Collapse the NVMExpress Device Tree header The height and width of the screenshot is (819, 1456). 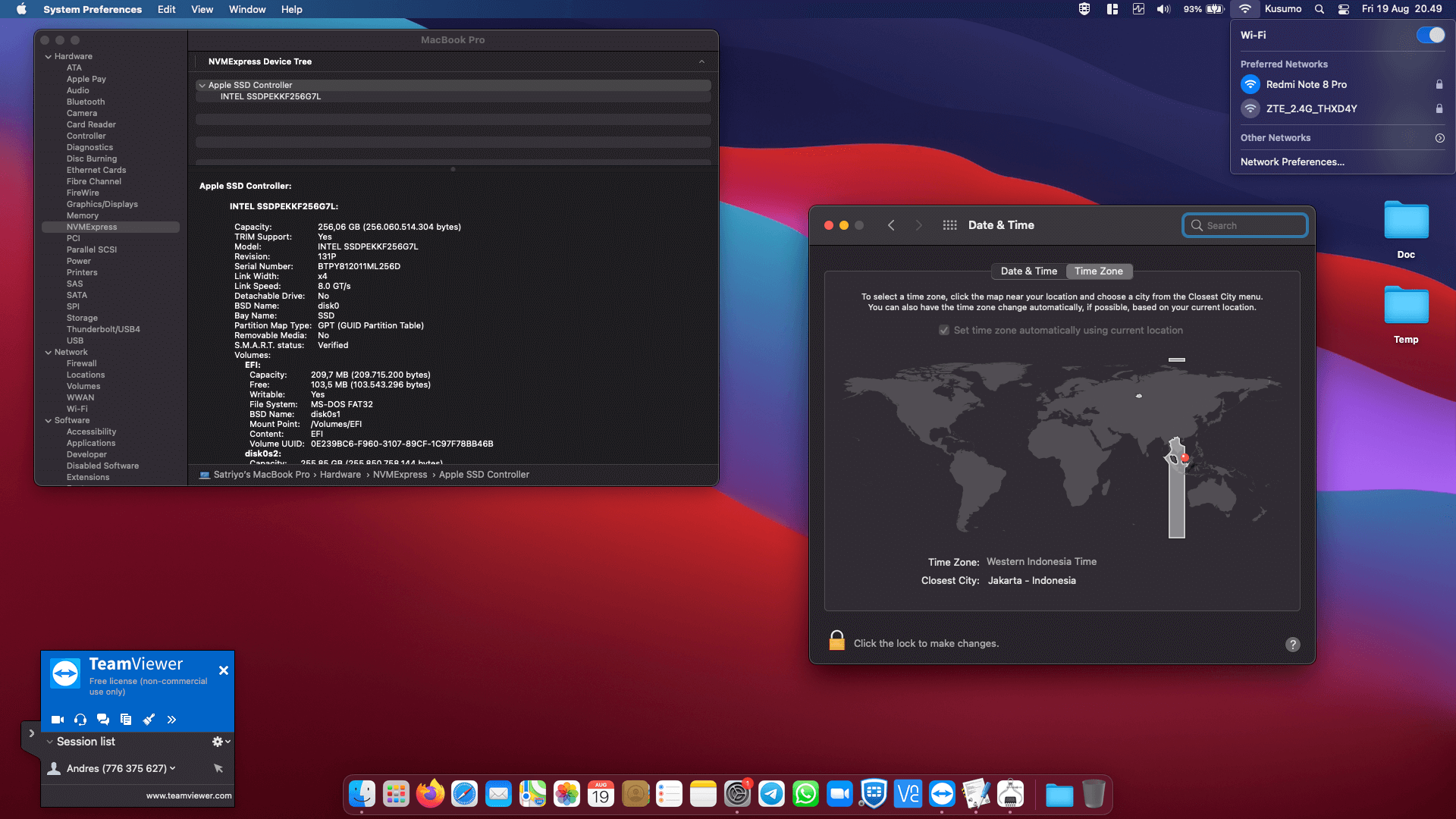click(x=701, y=61)
